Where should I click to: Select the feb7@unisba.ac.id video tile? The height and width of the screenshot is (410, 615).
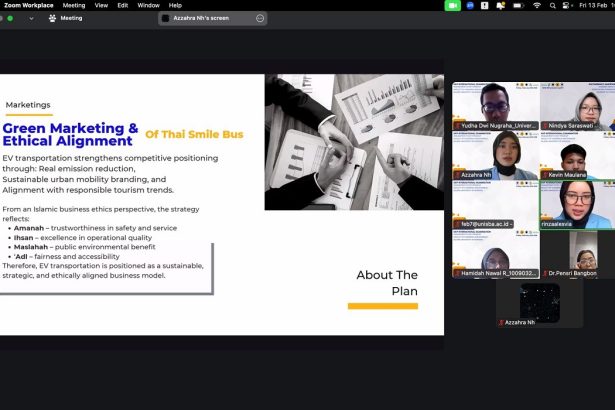click(496, 205)
